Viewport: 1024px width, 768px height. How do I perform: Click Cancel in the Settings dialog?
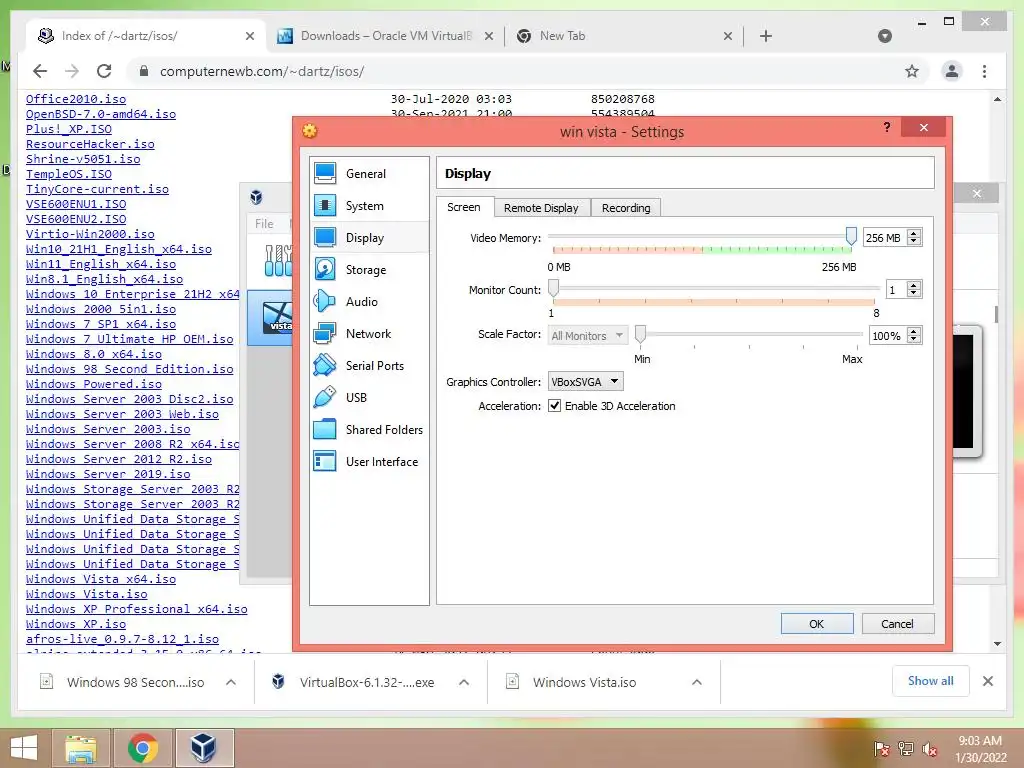coord(897,624)
